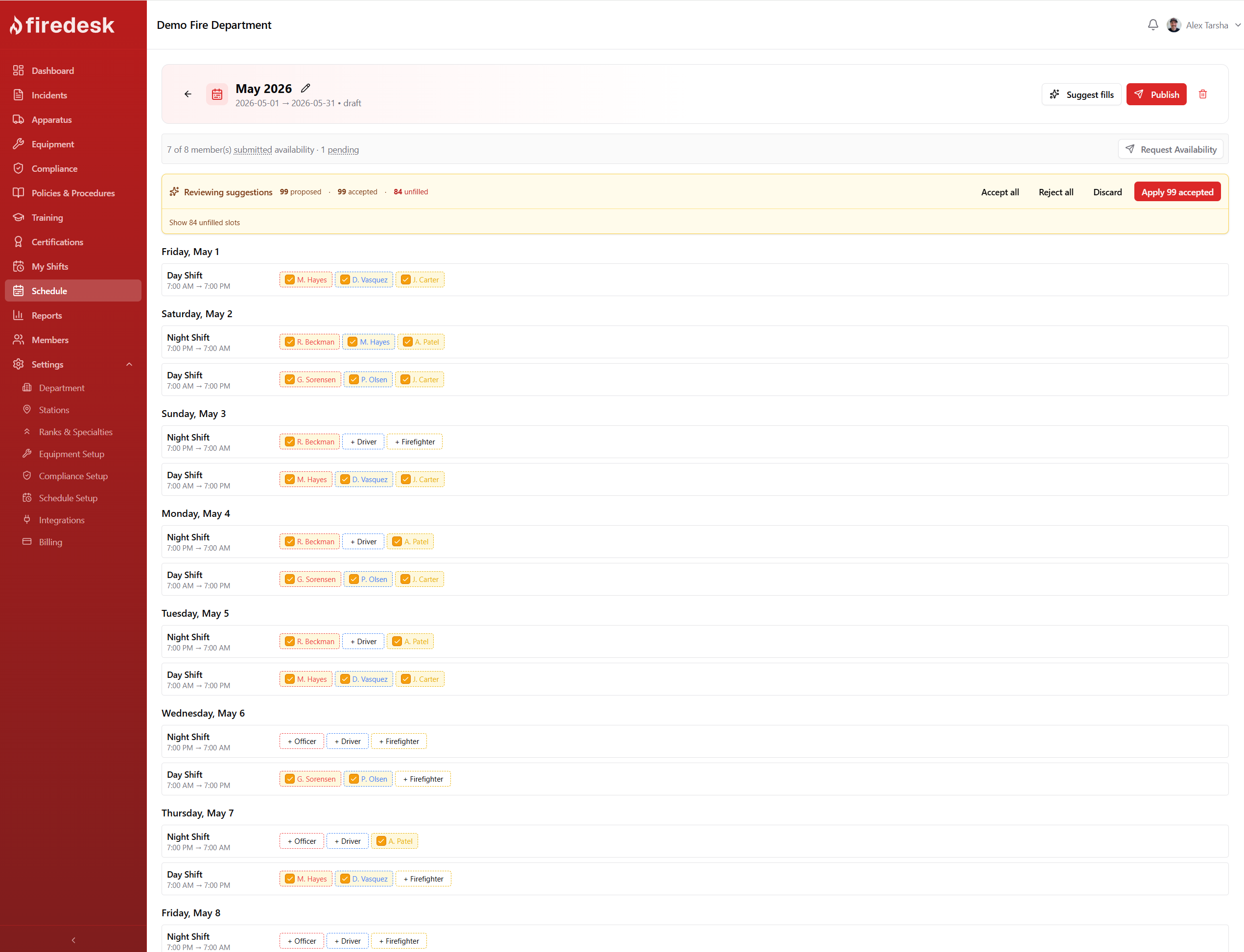Click the calendar icon beside May 2026
The width and height of the screenshot is (1244, 952).
[217, 94]
